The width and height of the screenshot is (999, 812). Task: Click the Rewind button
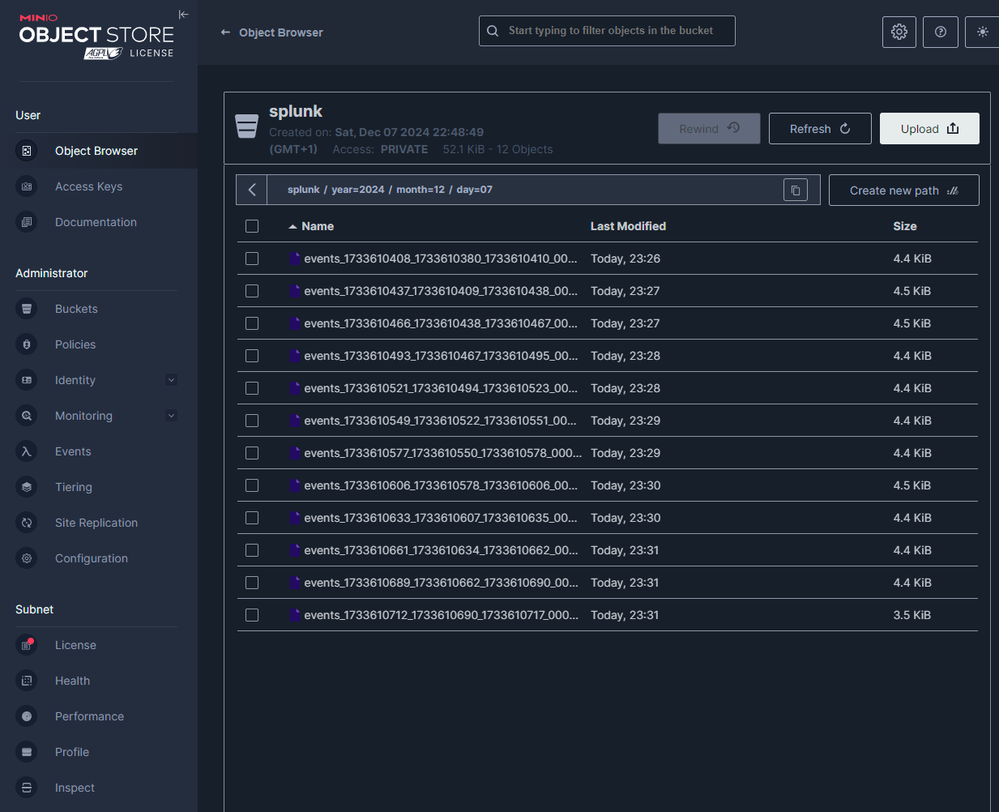tap(709, 129)
